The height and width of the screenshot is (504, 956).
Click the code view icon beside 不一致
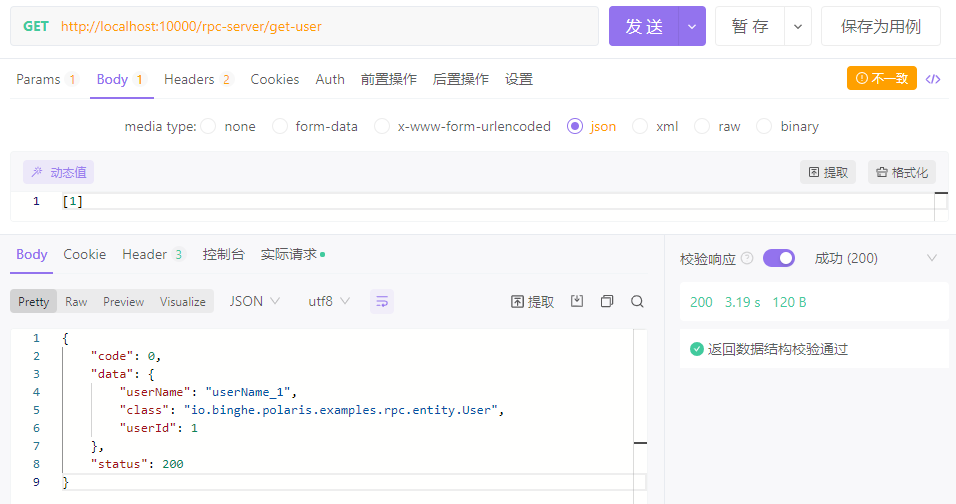933,79
